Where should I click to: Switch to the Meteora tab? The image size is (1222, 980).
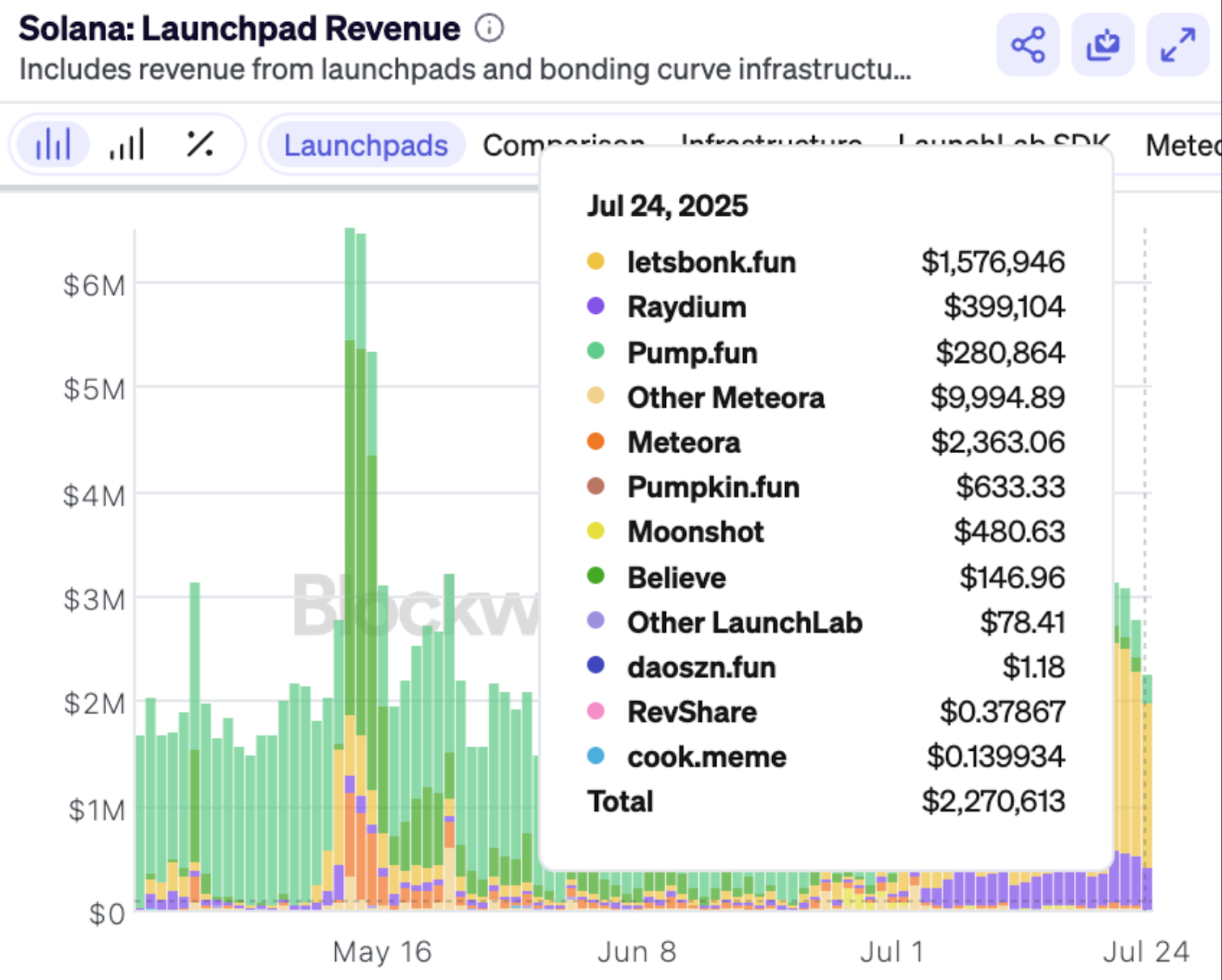tap(1183, 144)
